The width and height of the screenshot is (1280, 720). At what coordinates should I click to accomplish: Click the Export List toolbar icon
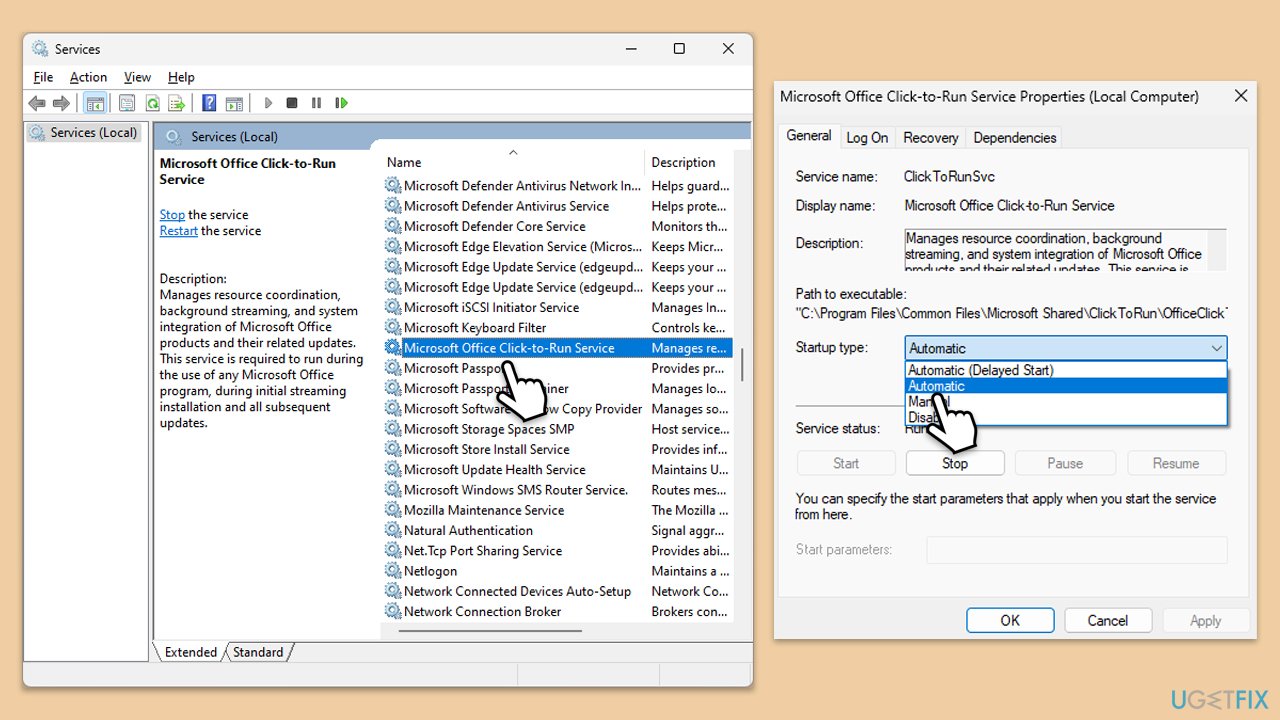[177, 103]
